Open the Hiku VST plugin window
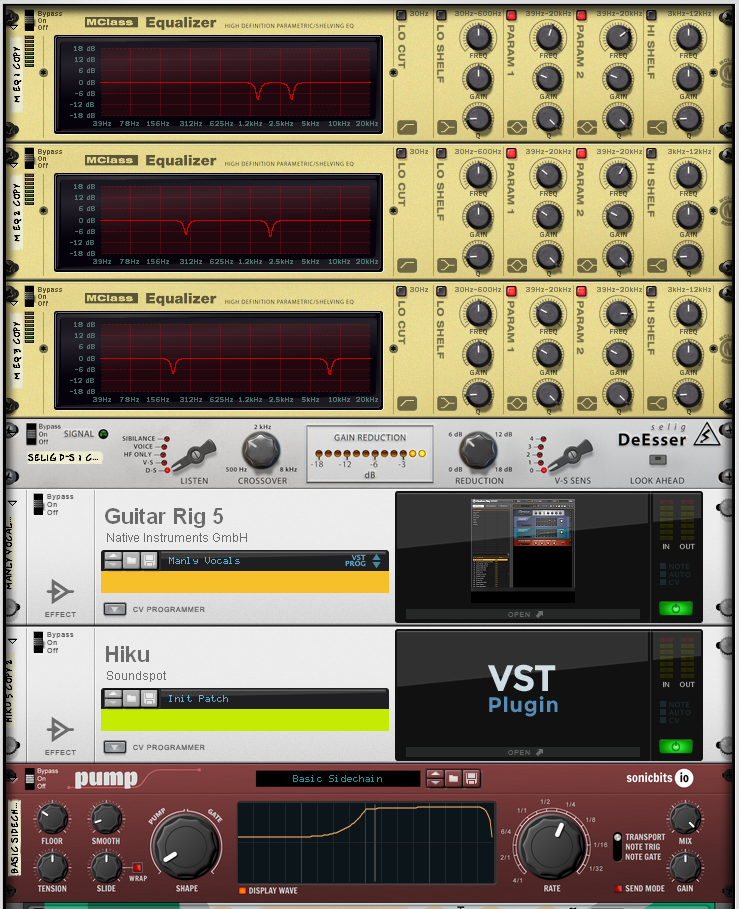 (x=523, y=752)
